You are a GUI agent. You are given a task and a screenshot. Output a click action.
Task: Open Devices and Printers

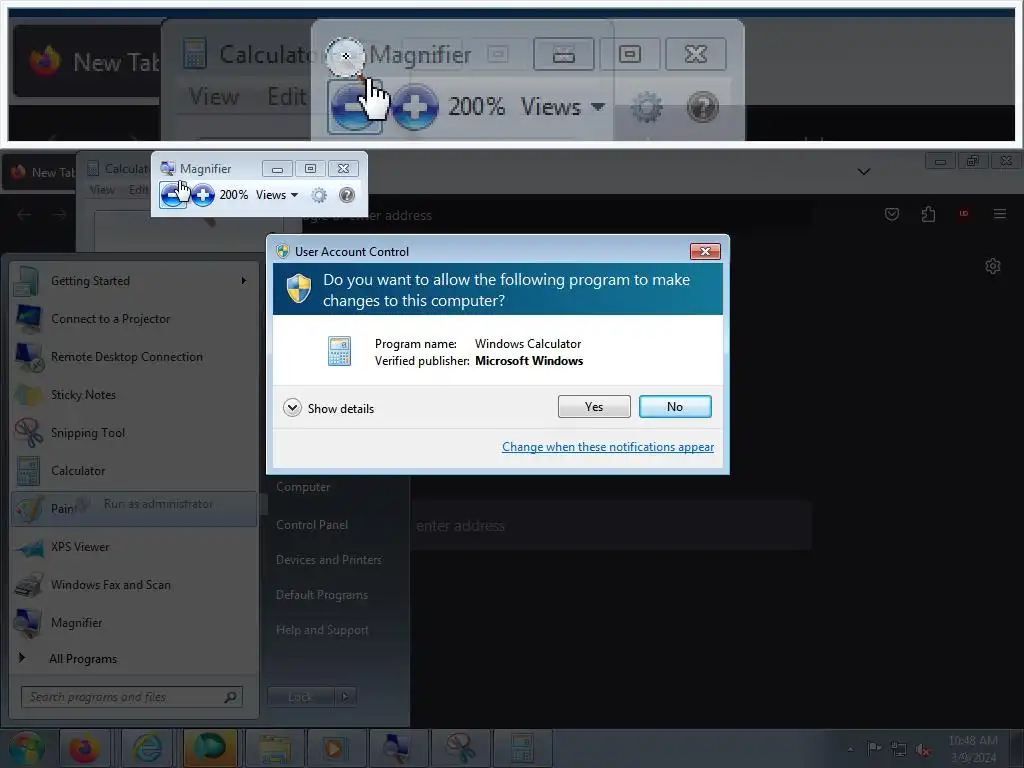point(328,560)
